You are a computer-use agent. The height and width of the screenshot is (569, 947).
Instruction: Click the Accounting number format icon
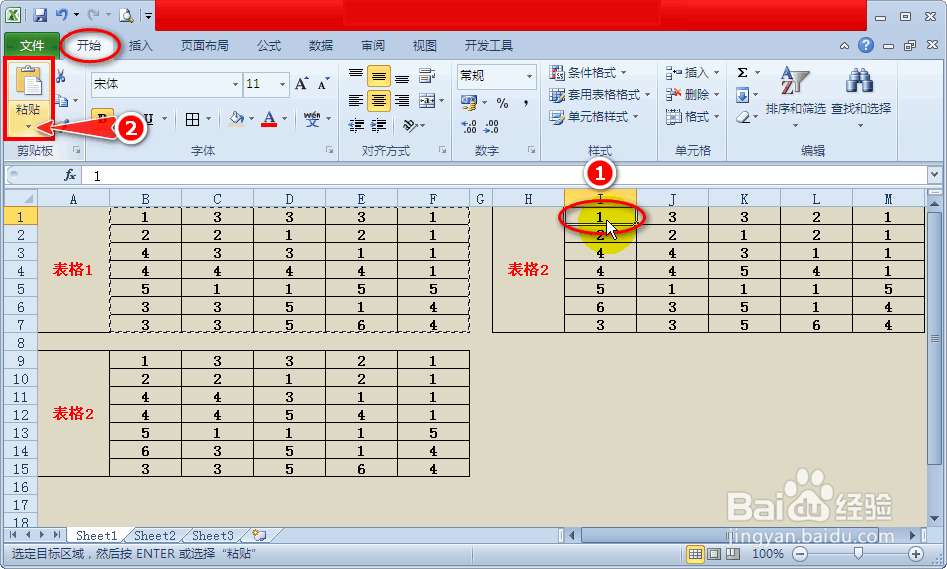[468, 102]
